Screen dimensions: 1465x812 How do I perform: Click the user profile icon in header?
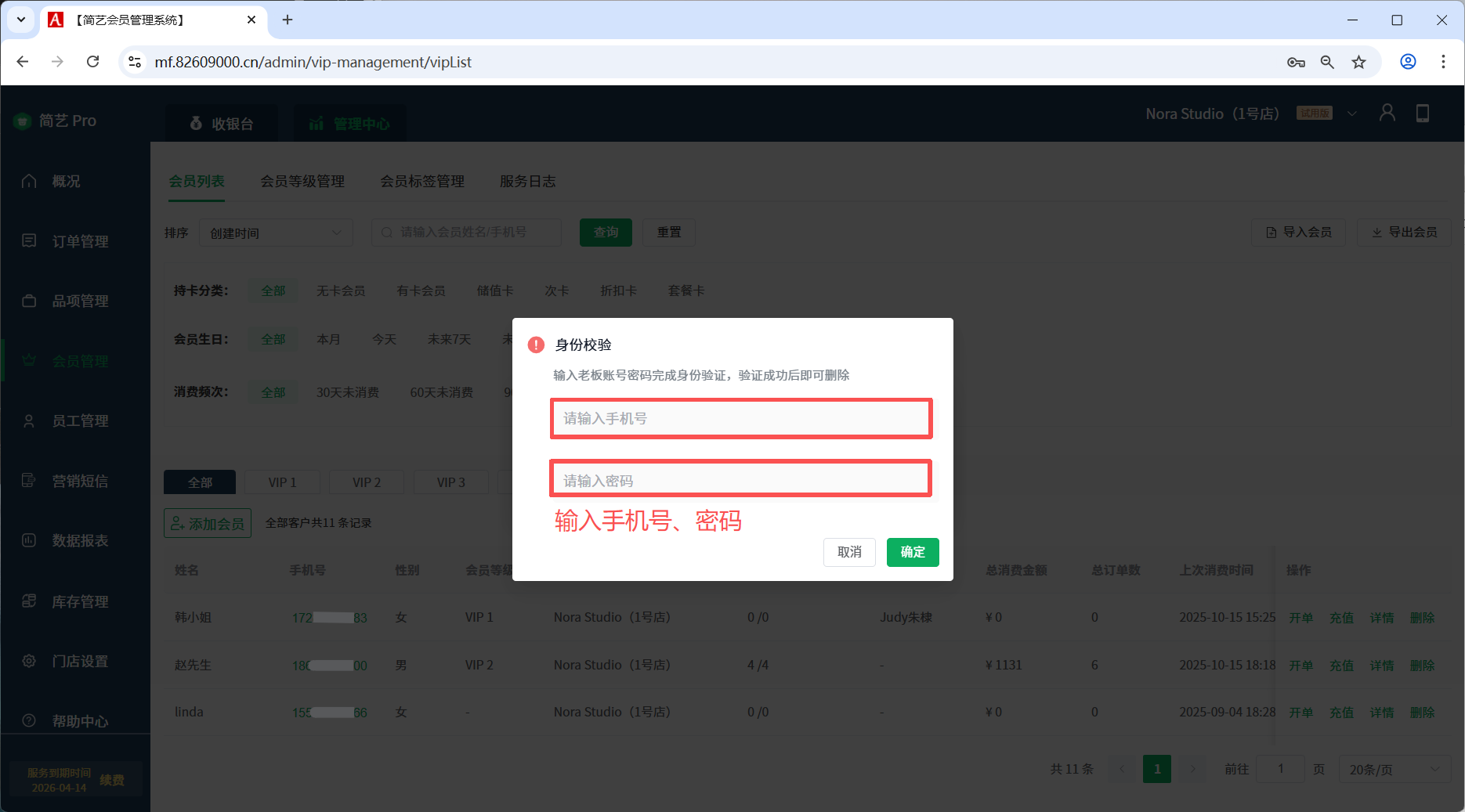pos(1387,114)
